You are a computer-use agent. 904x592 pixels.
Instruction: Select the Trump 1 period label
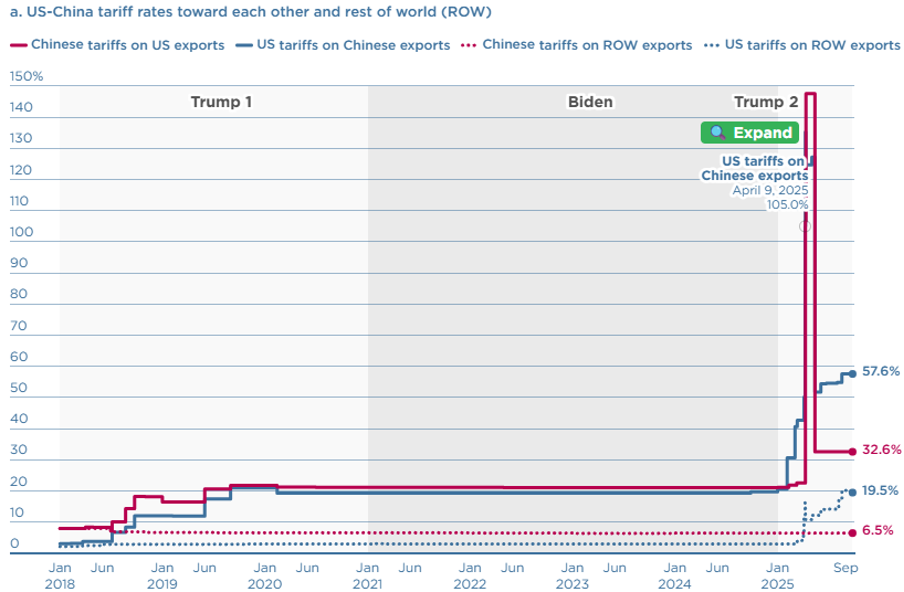[221, 102]
